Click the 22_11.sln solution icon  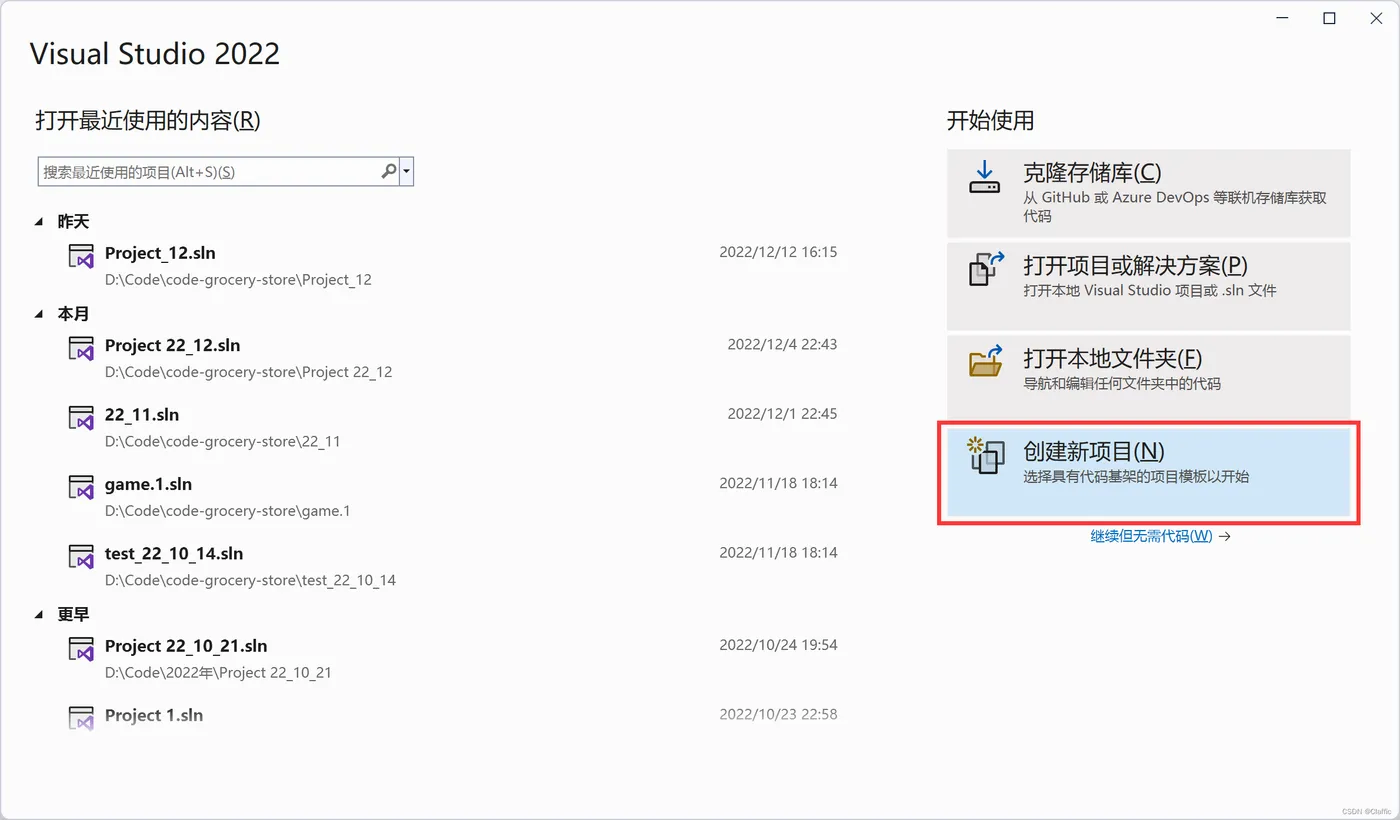[x=81, y=417]
